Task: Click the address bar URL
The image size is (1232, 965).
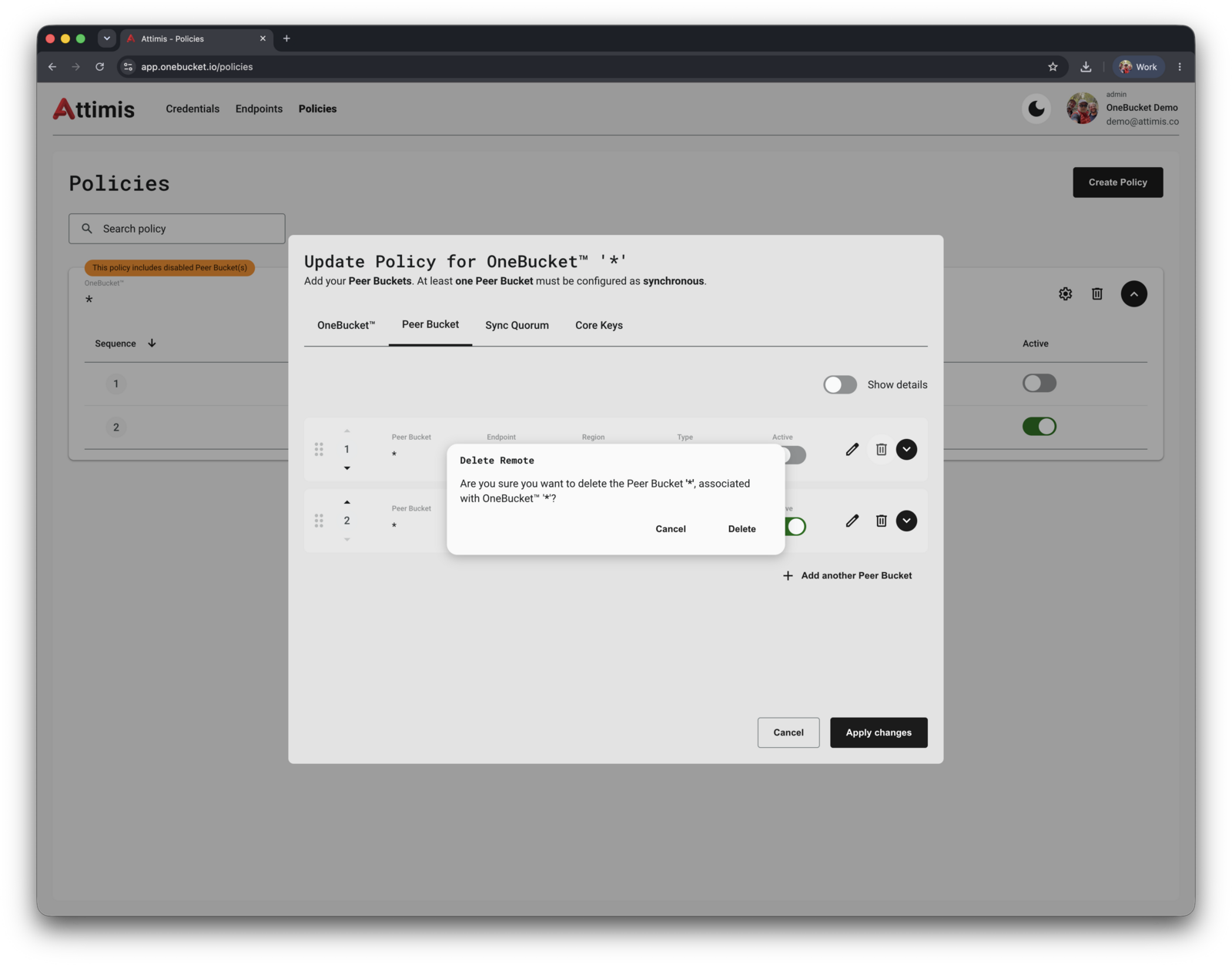Action: pyautogui.click(x=197, y=67)
